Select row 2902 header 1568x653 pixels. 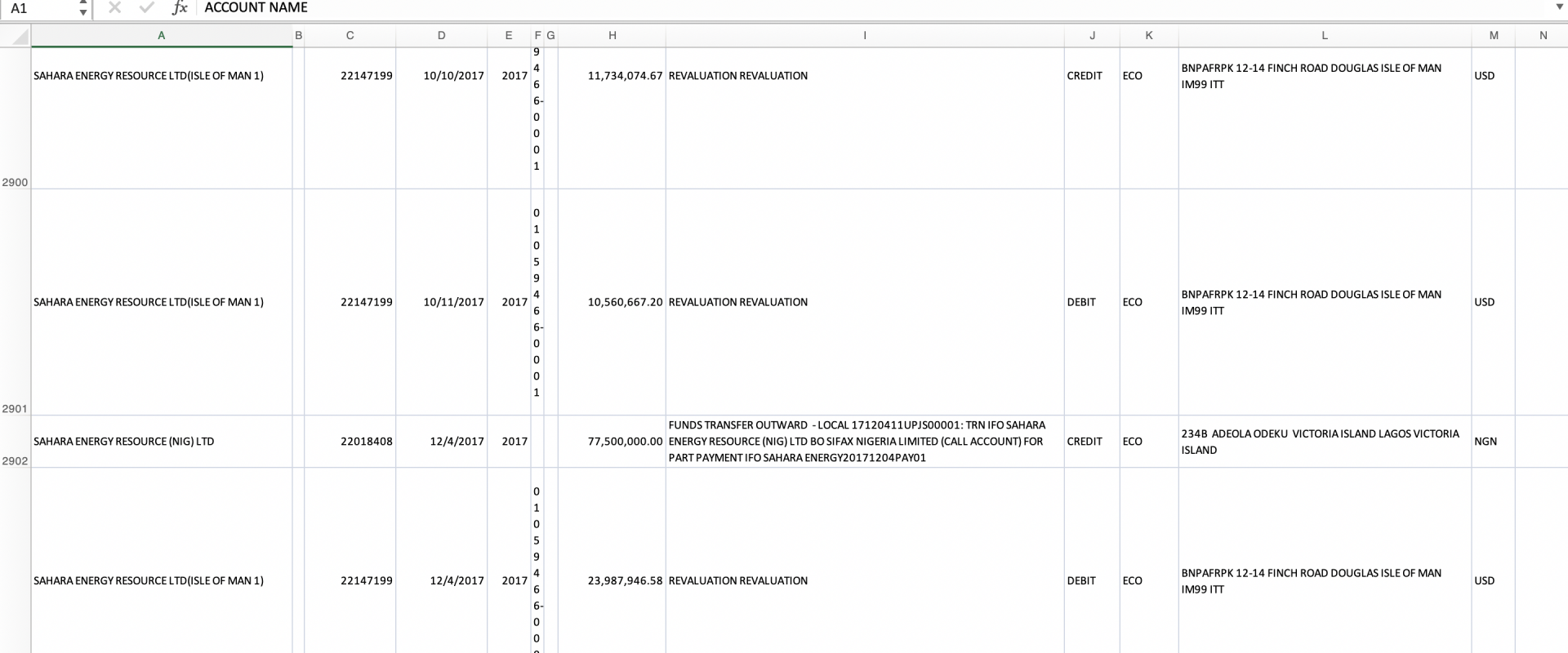click(15, 442)
